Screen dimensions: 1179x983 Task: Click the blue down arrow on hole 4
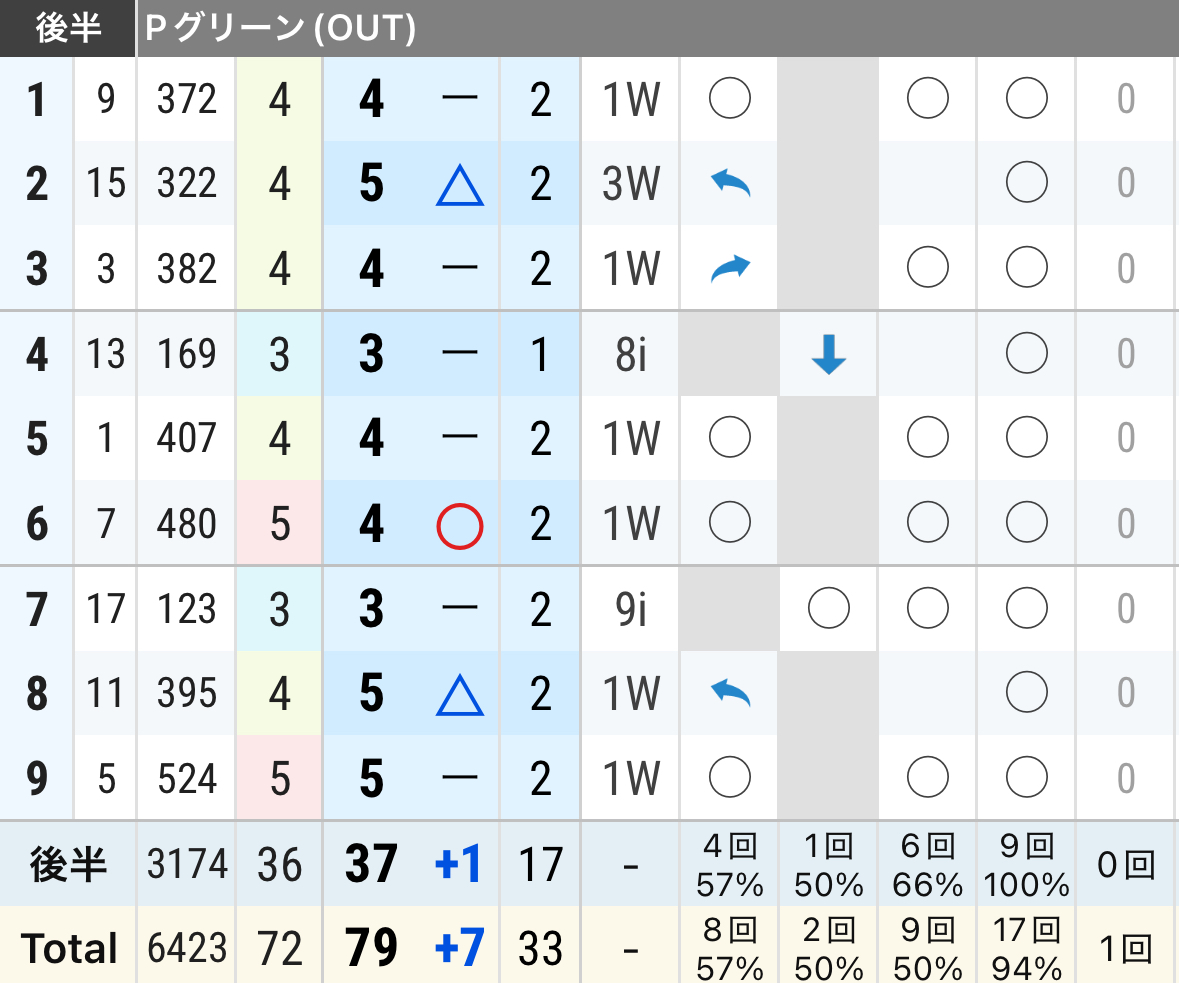(x=829, y=355)
